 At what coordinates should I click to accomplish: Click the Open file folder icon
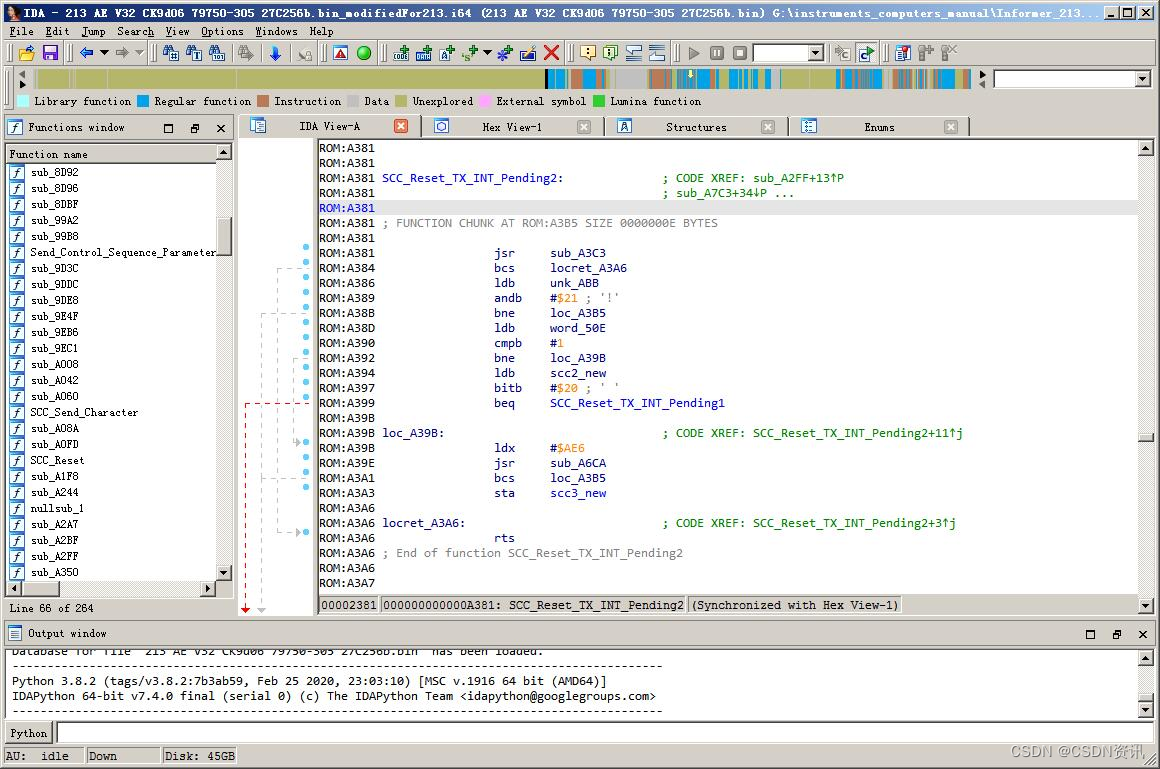pos(27,53)
